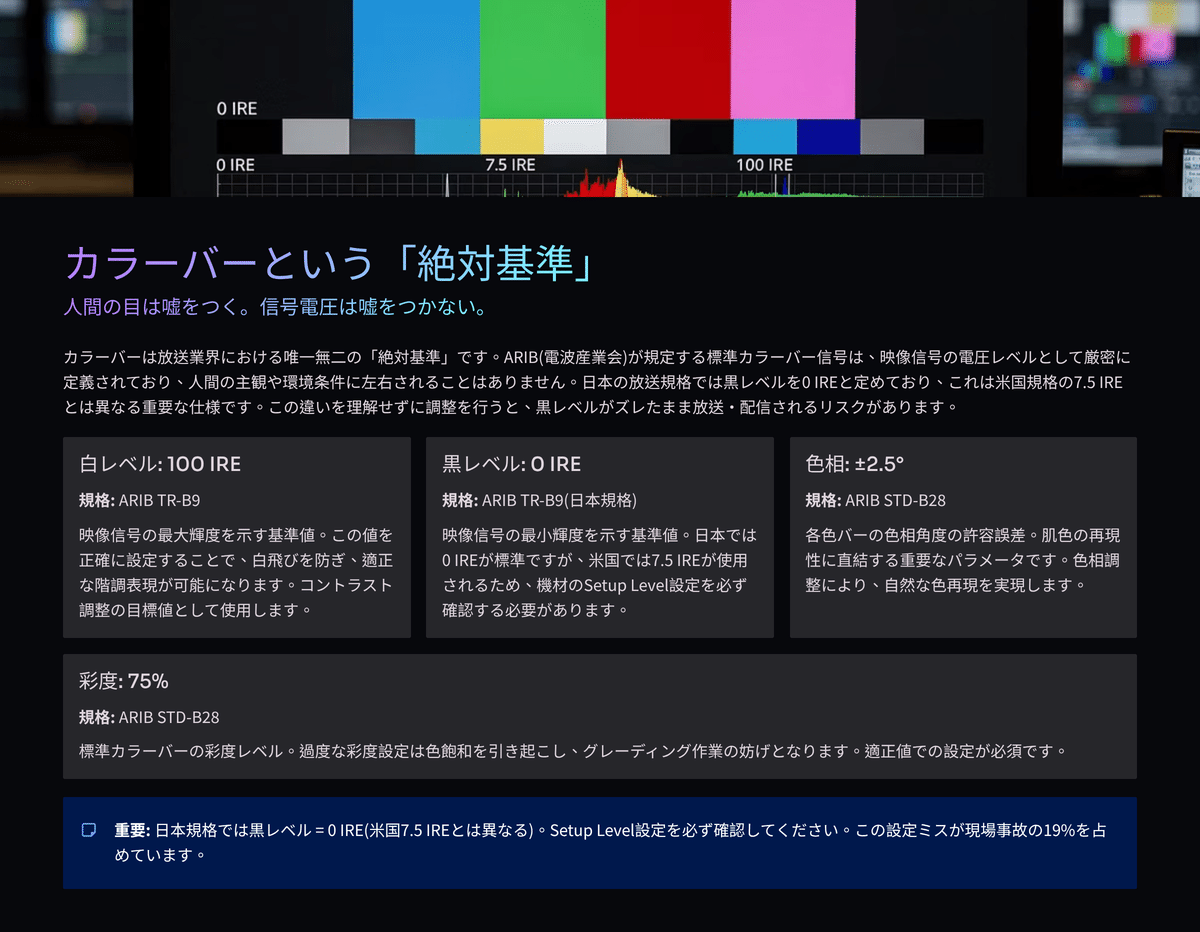Screen dimensions: 1200x932
Task: Select the blue subtitle about 信号電圧
Action: 277,309
